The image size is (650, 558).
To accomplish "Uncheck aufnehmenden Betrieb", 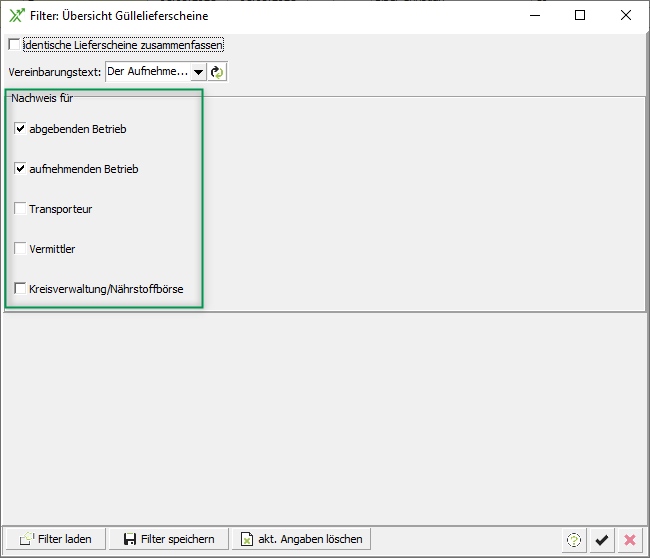I will tap(20, 169).
